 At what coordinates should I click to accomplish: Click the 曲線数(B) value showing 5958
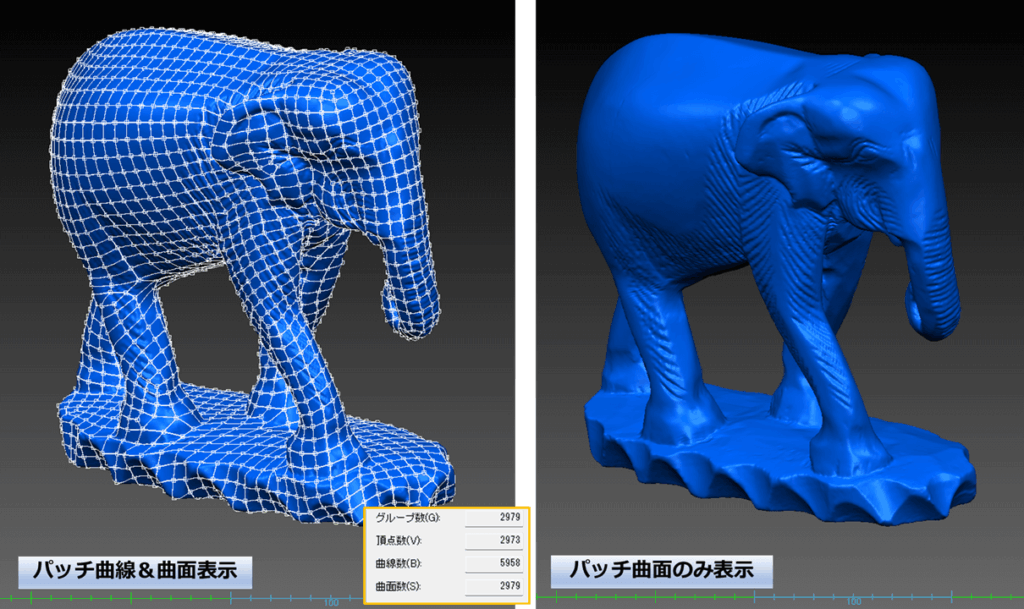492,563
